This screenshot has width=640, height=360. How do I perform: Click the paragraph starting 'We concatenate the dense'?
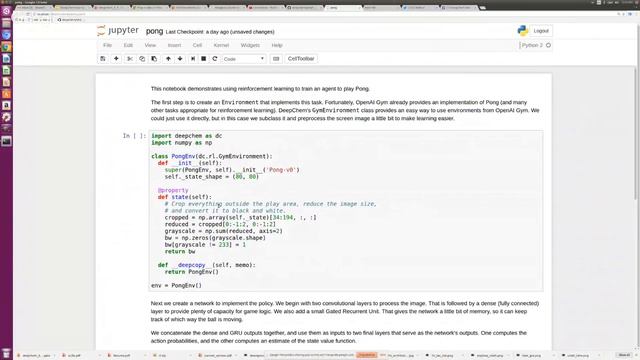[x=339, y=337]
